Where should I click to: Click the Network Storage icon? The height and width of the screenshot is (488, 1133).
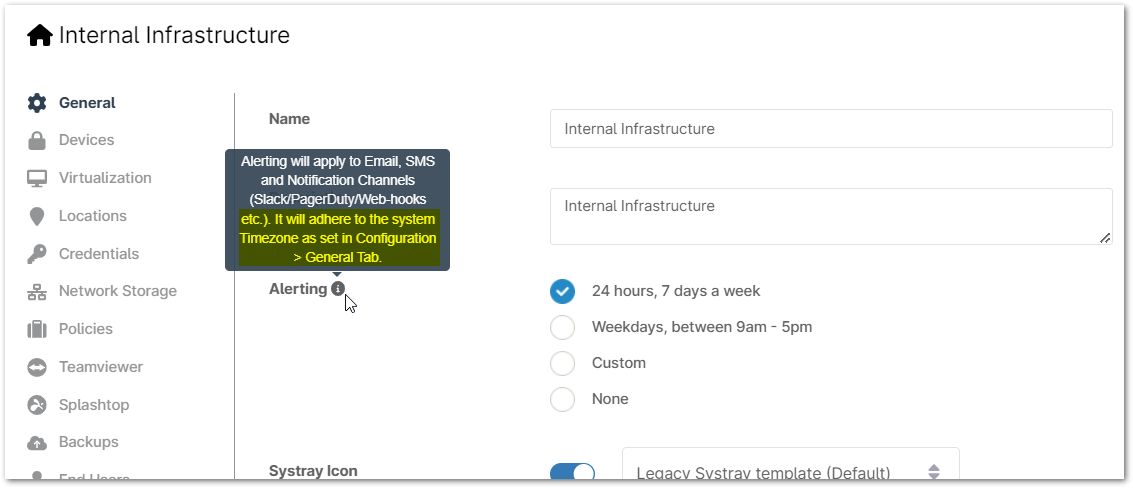(37, 292)
